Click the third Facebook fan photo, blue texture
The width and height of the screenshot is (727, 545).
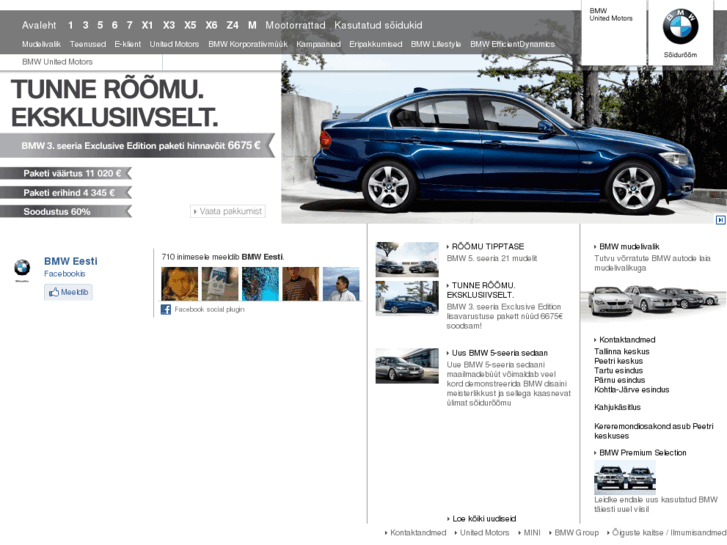pyautogui.click(x=260, y=284)
